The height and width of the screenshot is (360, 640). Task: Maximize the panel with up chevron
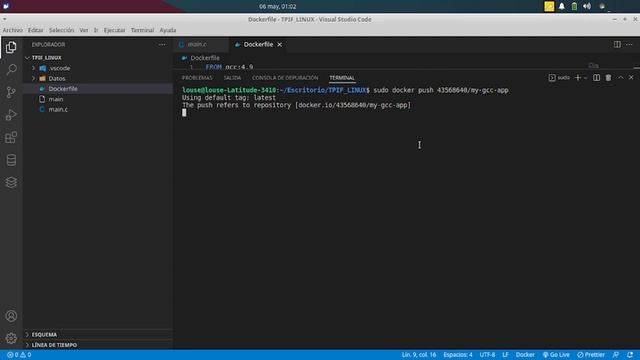pos(620,78)
